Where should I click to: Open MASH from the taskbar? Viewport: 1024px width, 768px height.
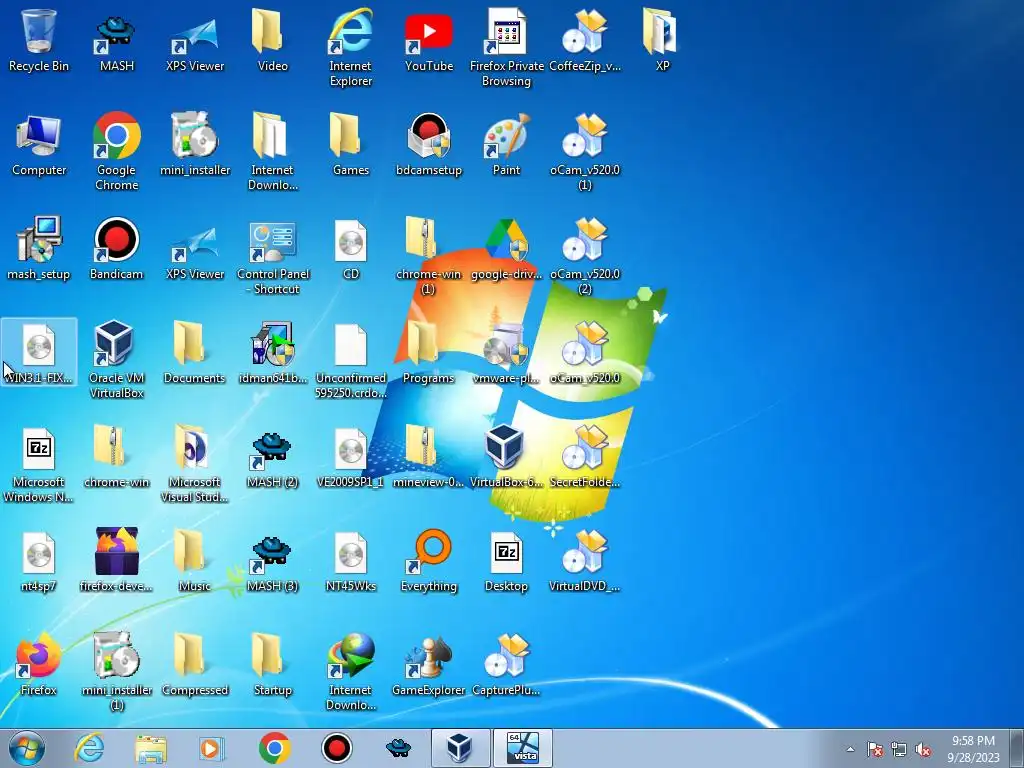tap(398, 748)
